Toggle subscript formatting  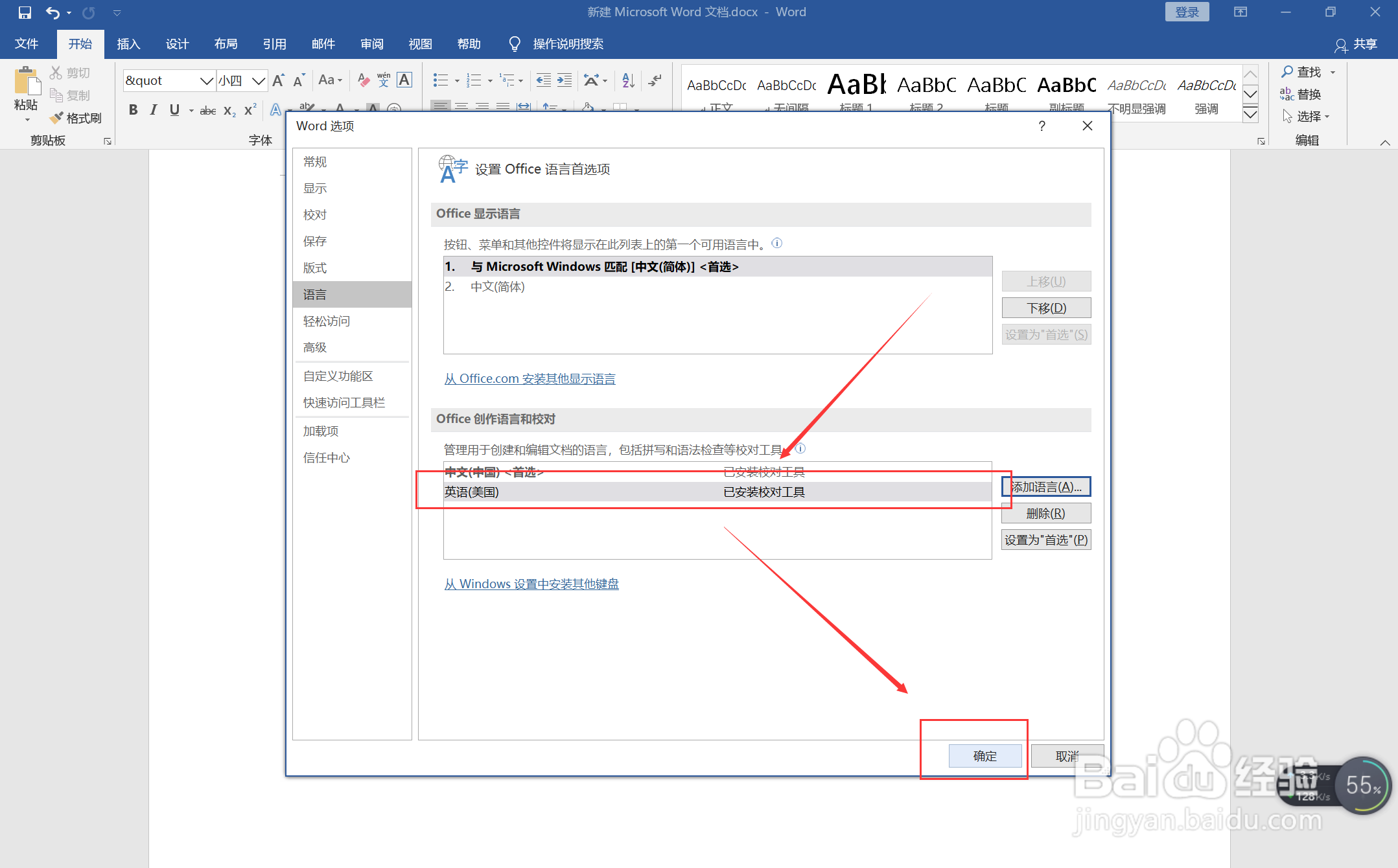(x=229, y=111)
